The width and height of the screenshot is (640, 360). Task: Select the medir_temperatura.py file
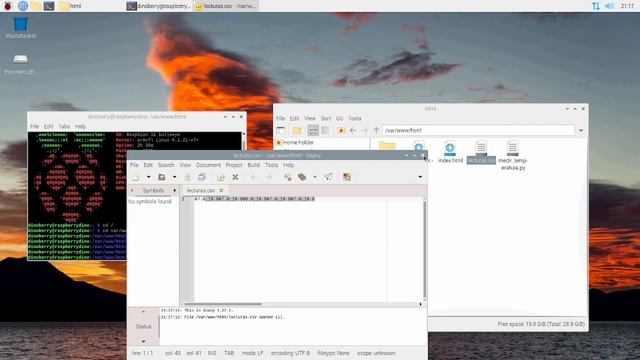[513, 156]
